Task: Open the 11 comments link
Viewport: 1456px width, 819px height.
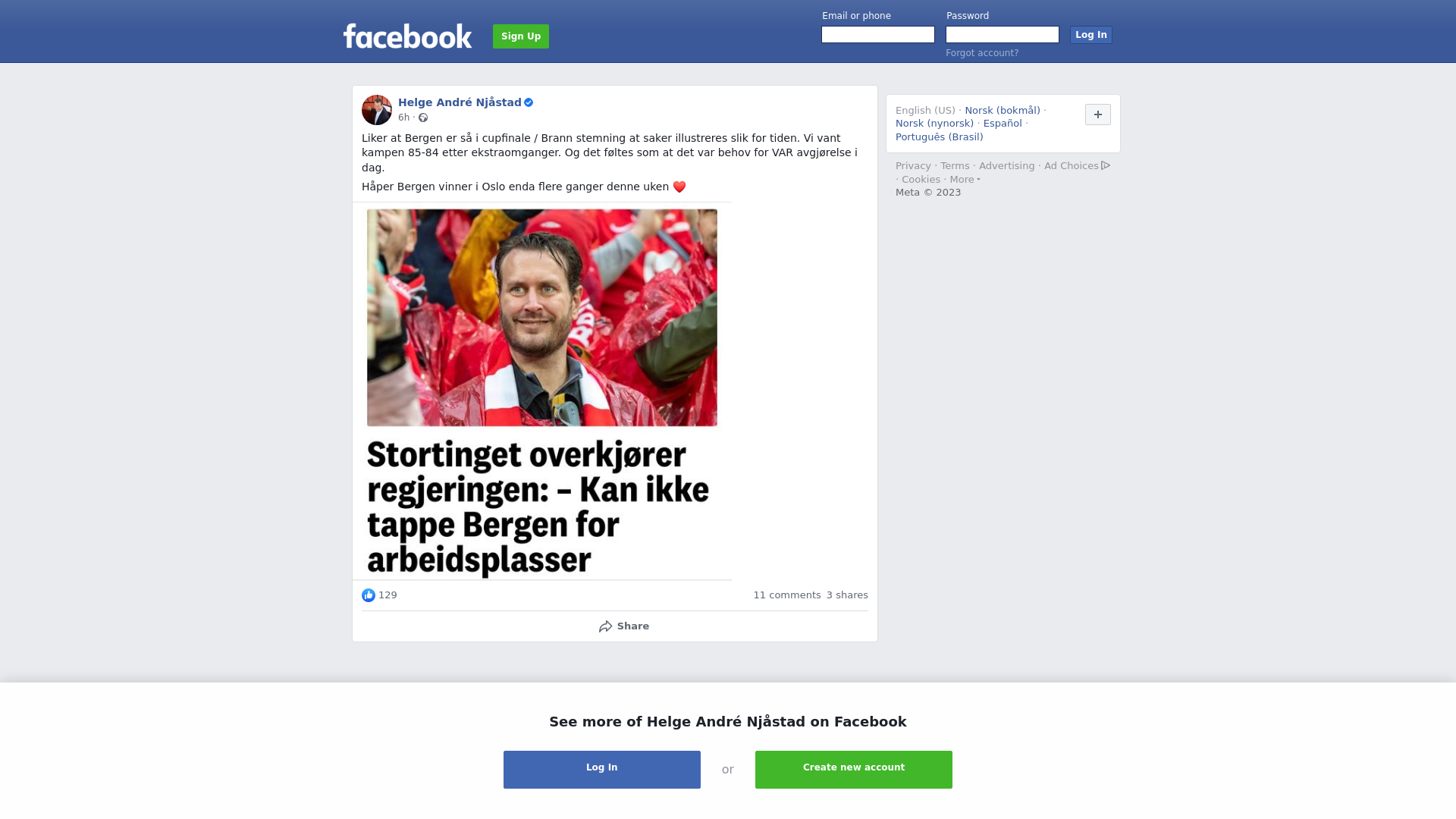Action: [787, 595]
